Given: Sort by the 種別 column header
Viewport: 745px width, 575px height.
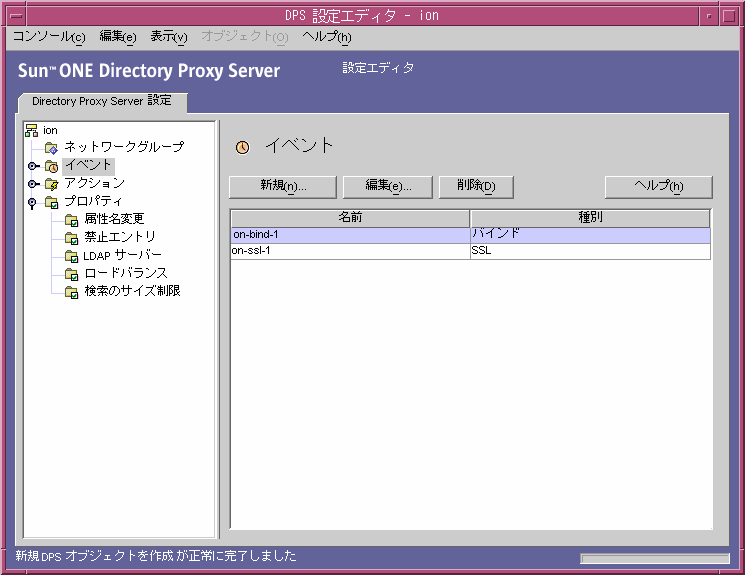Looking at the screenshot, I should point(590,218).
